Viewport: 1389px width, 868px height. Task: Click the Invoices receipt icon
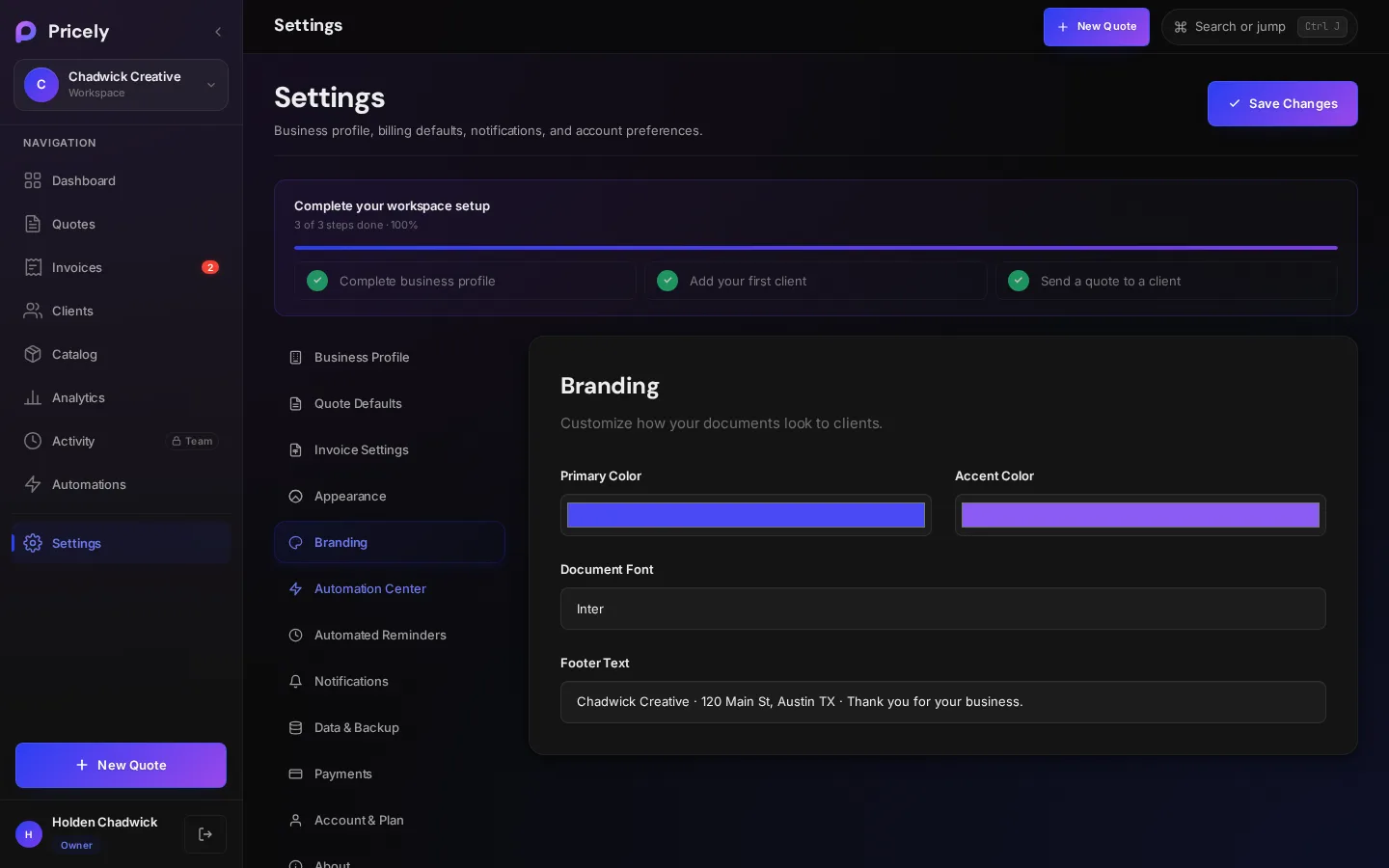coord(33,267)
